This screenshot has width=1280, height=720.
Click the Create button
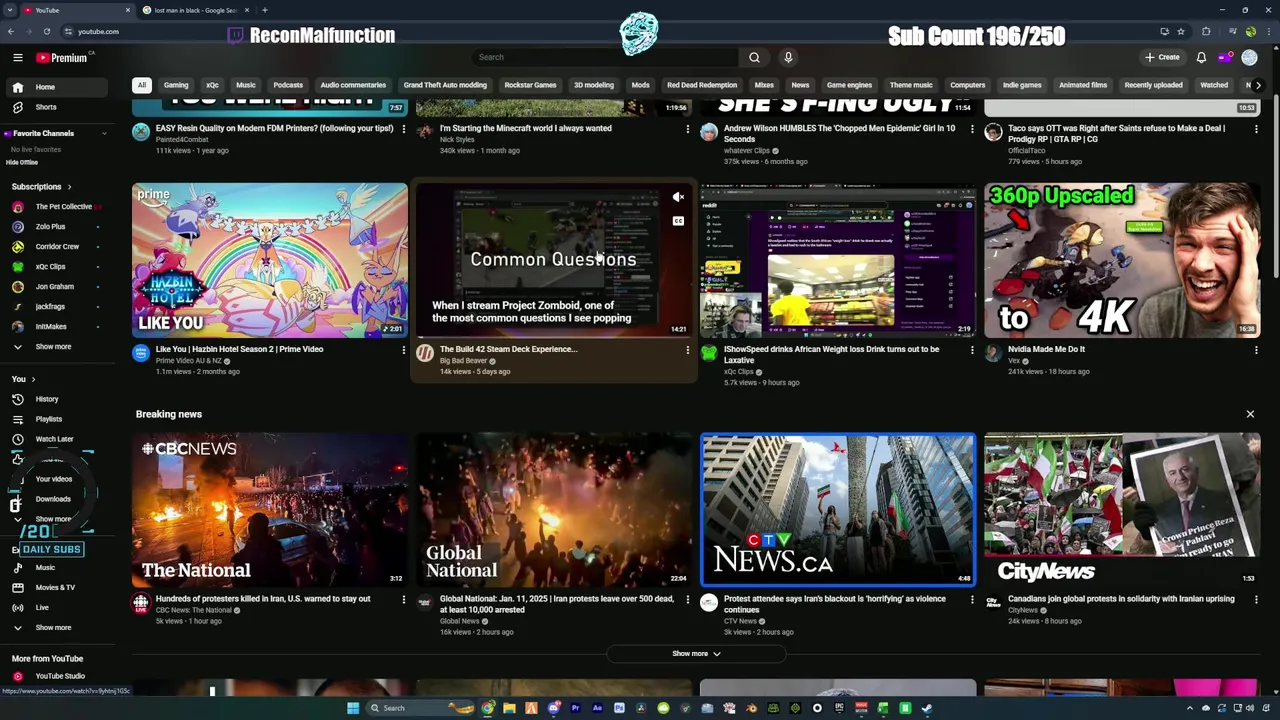coord(1163,57)
